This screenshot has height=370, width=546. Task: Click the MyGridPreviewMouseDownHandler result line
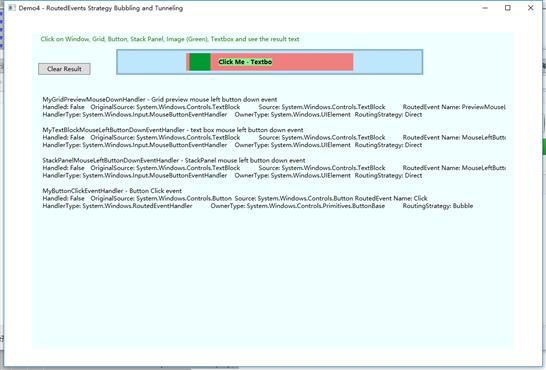160,100
